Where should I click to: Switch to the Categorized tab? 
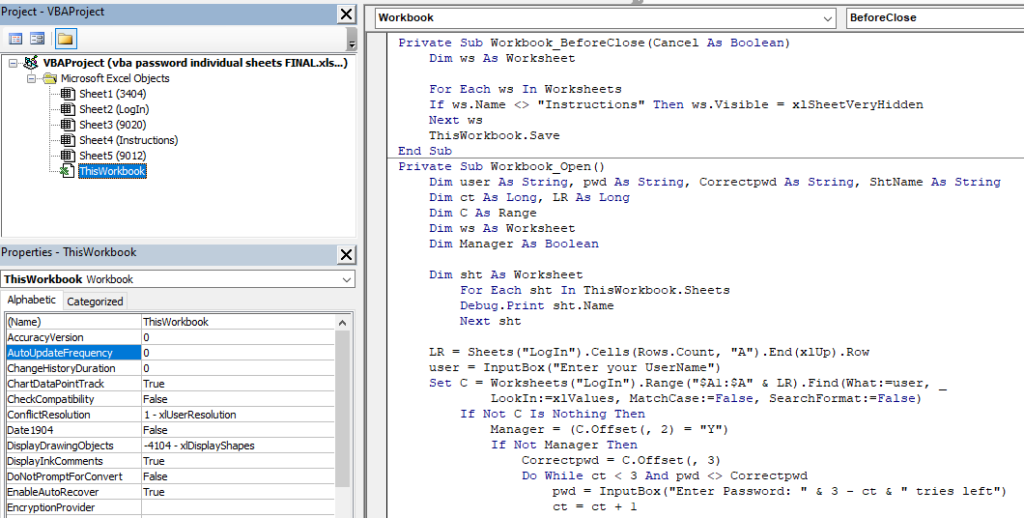(95, 301)
